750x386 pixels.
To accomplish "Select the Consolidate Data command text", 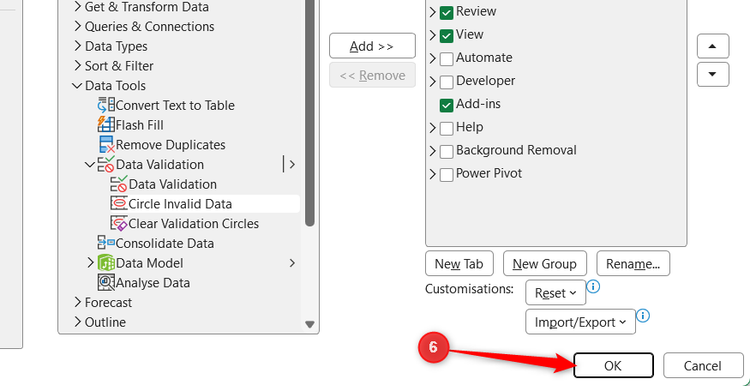I will pos(165,243).
